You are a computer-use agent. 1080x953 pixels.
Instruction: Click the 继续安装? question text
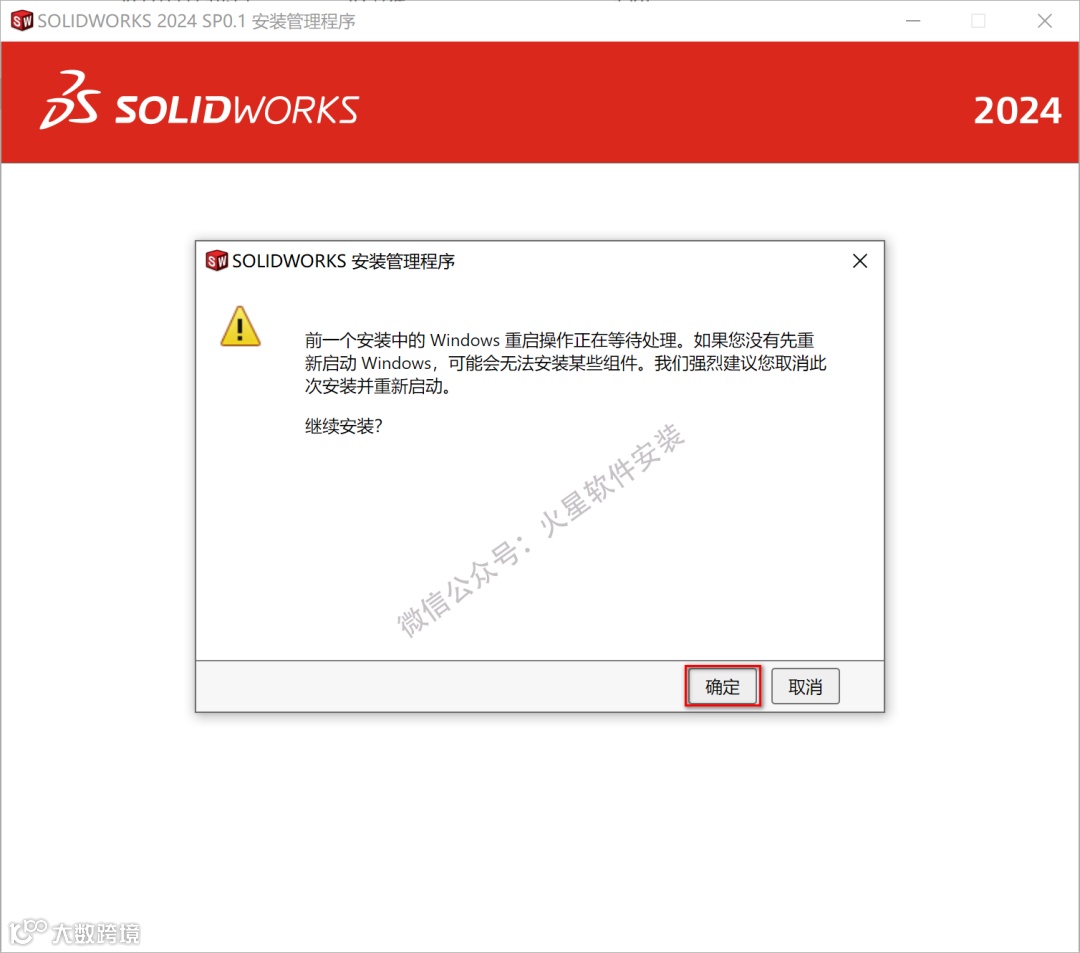click(344, 426)
